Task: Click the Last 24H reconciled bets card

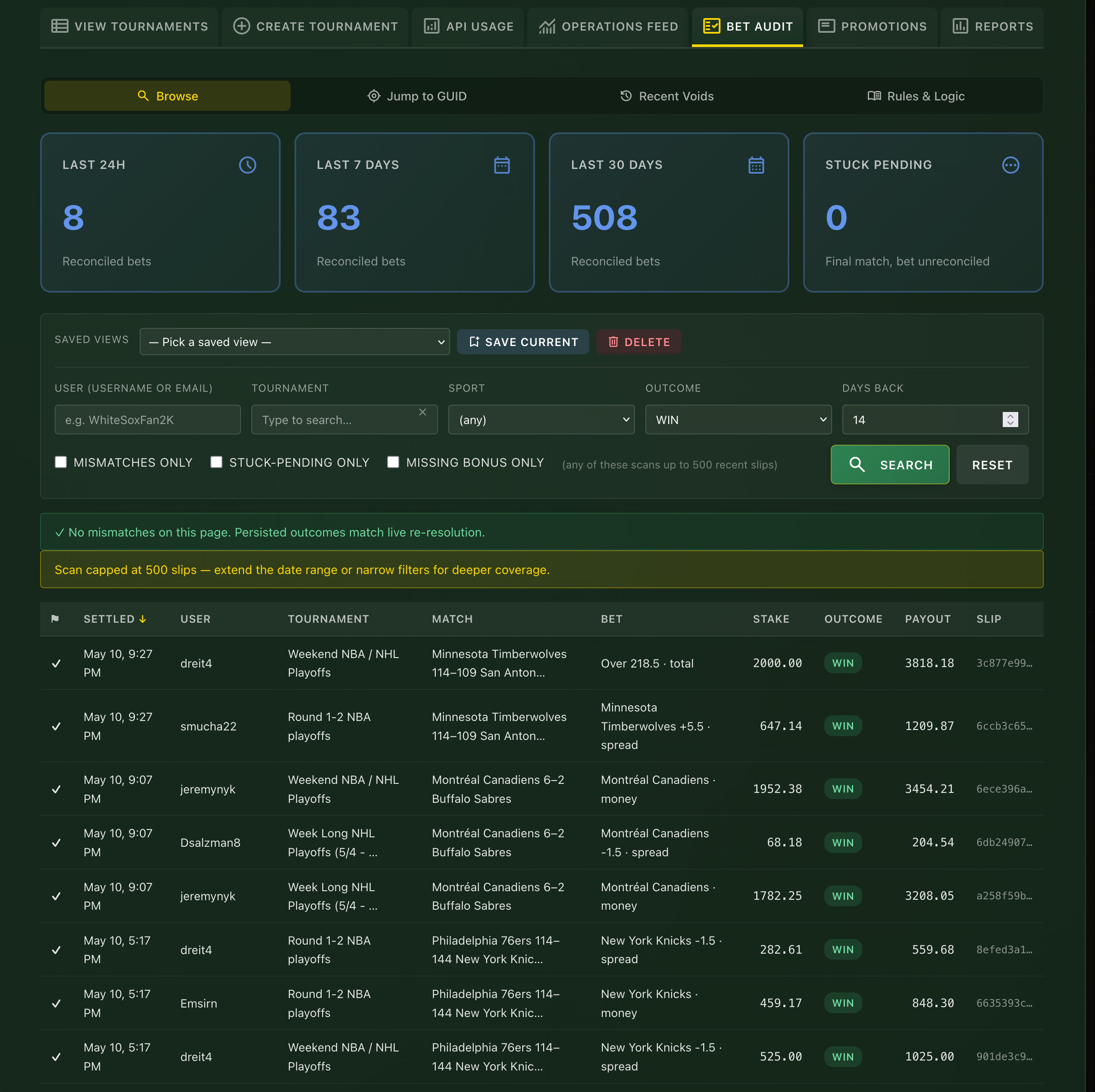Action: 160,212
